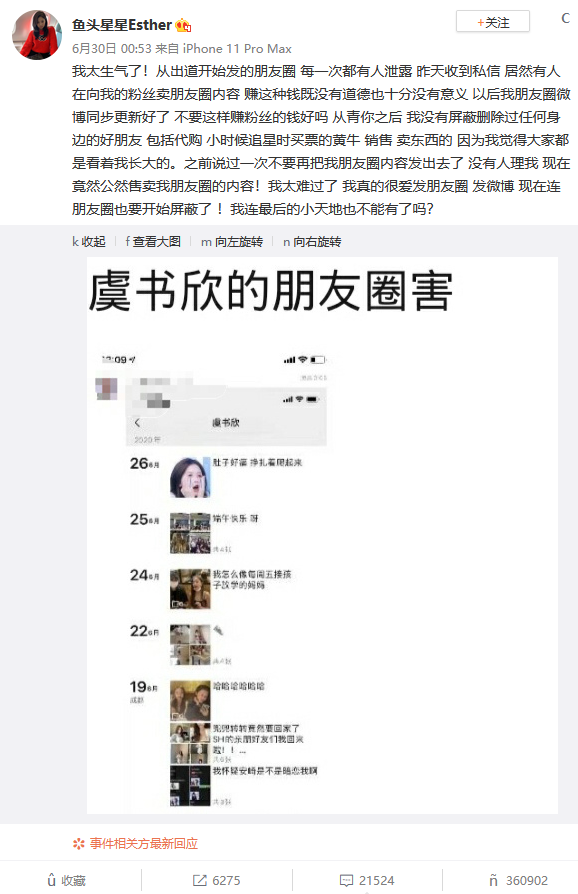Collapse the image with 收起
This screenshot has width=578, height=894.
click(89, 242)
